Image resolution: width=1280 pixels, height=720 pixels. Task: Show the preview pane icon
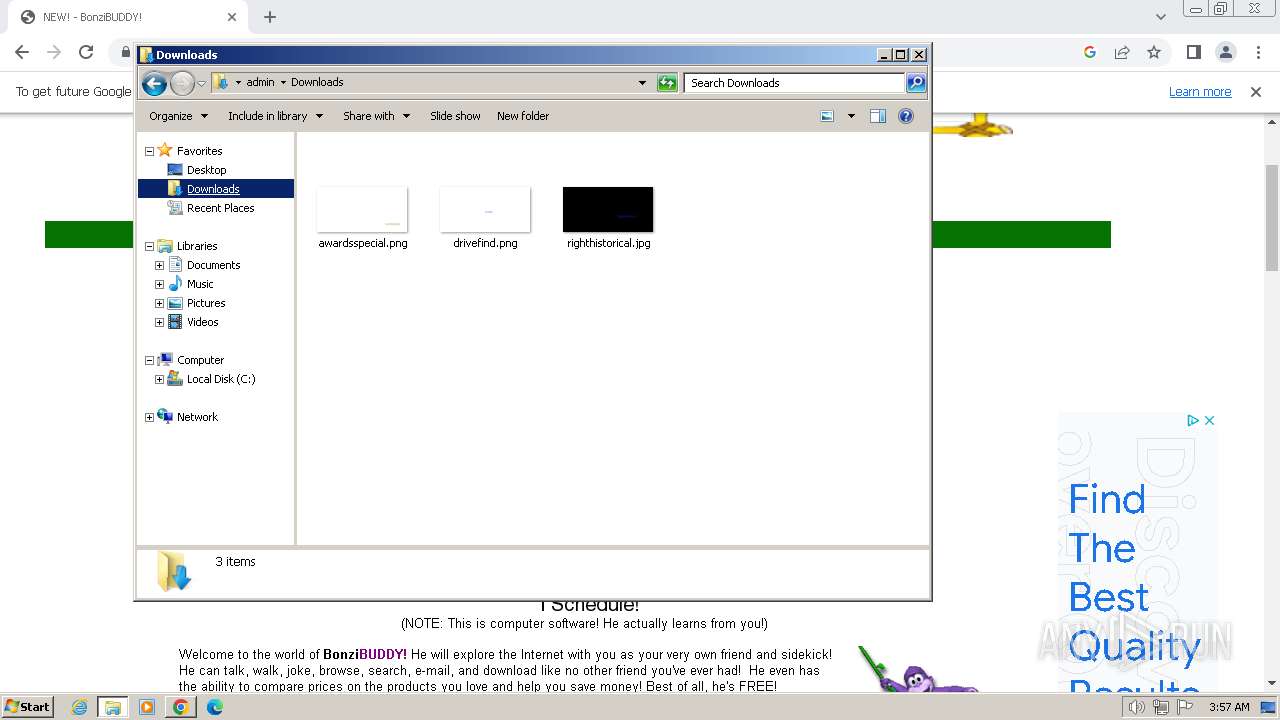878,116
